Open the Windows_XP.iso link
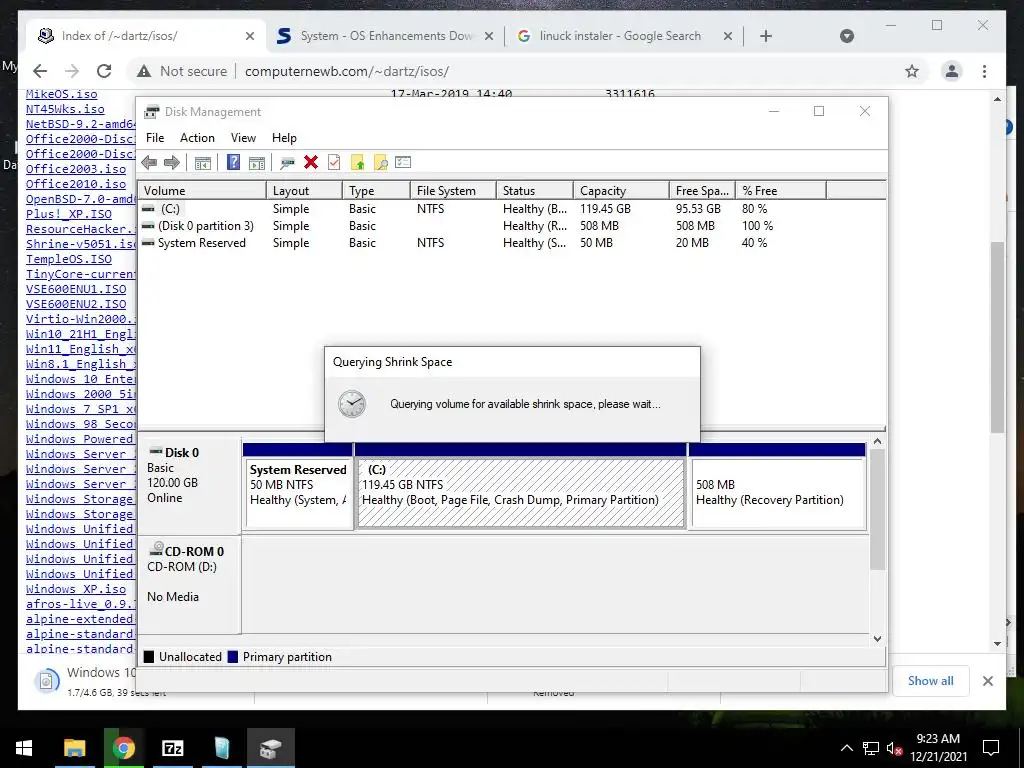The width and height of the screenshot is (1024, 768). [x=76, y=588]
